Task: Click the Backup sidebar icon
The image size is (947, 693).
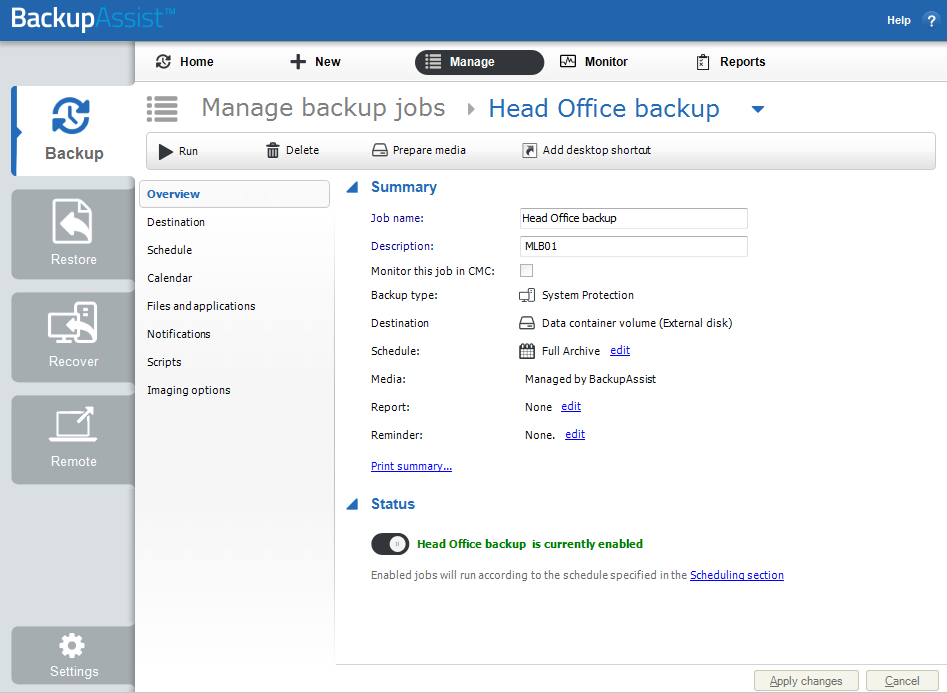Action: [x=71, y=115]
